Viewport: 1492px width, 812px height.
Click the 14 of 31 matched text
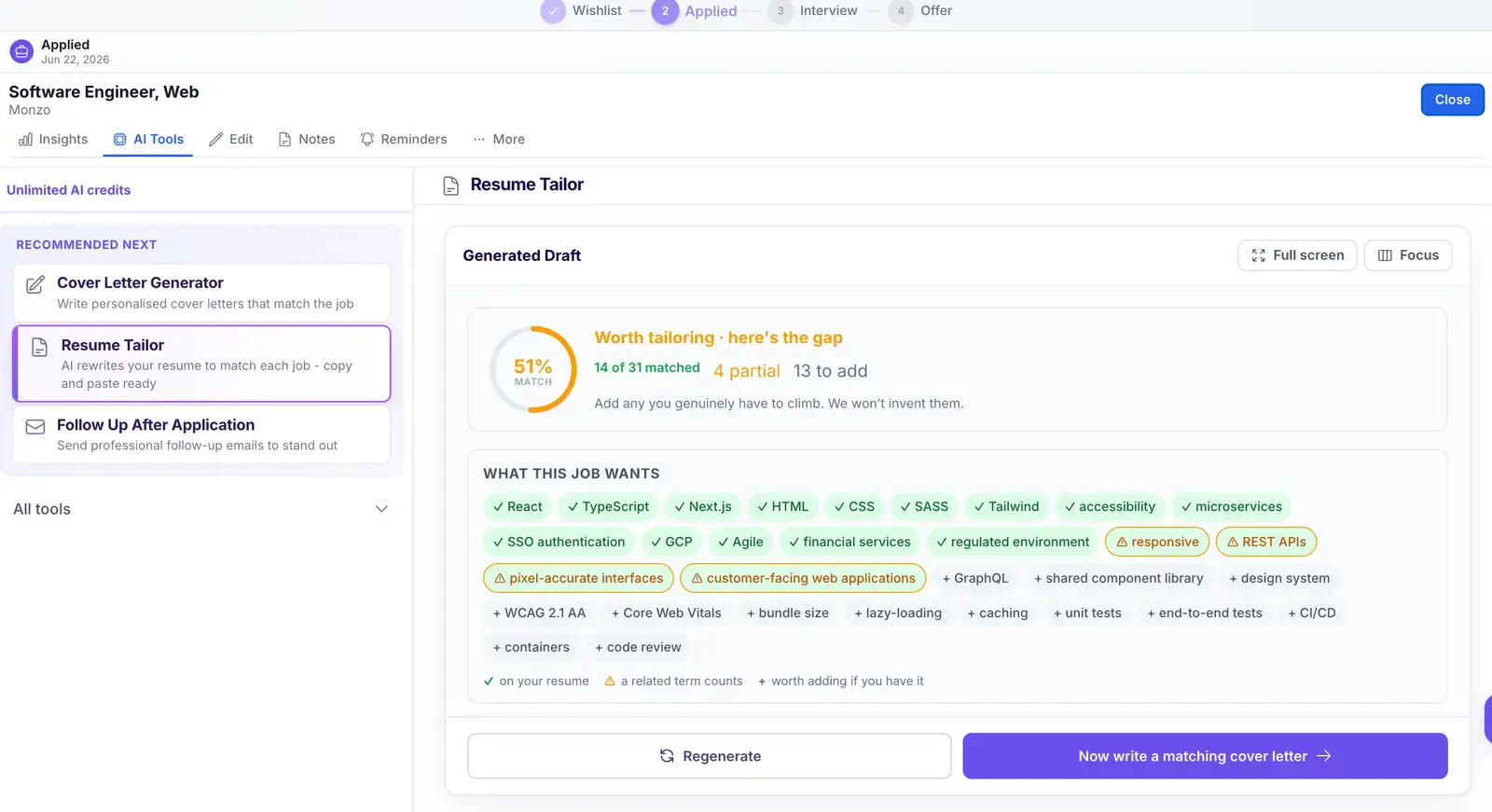[x=647, y=367]
